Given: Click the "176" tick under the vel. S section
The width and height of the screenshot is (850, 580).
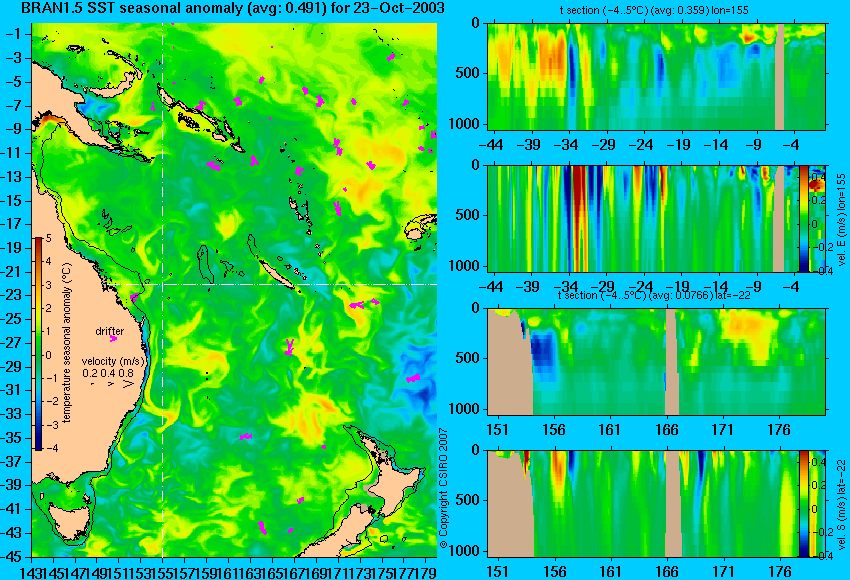Looking at the screenshot, I should coord(780,572).
